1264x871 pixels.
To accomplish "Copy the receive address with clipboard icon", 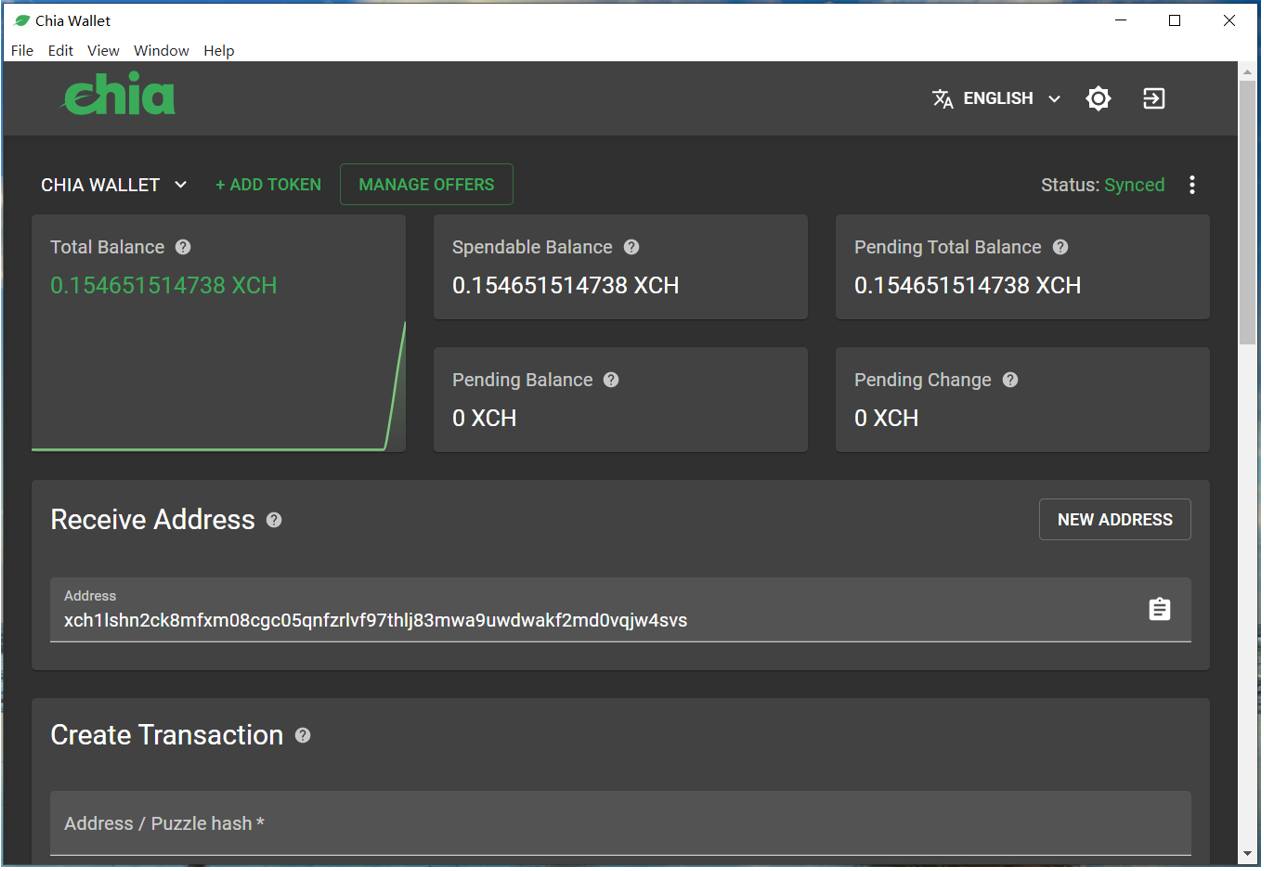I will point(1159,609).
